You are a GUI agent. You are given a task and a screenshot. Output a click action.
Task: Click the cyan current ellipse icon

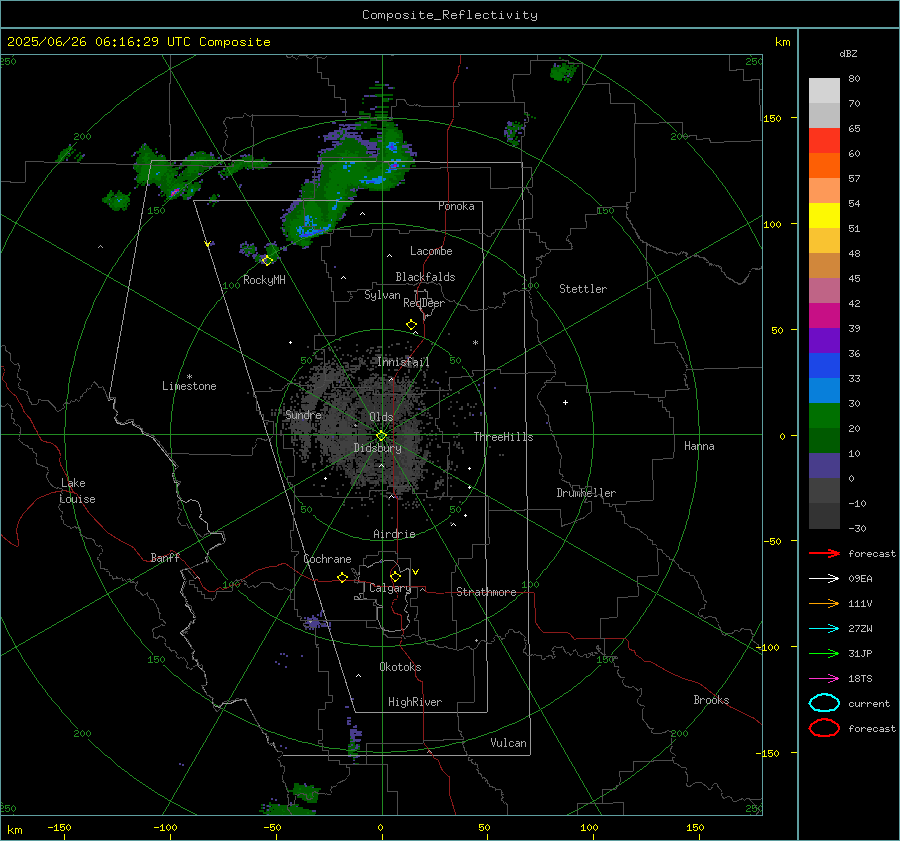point(824,703)
